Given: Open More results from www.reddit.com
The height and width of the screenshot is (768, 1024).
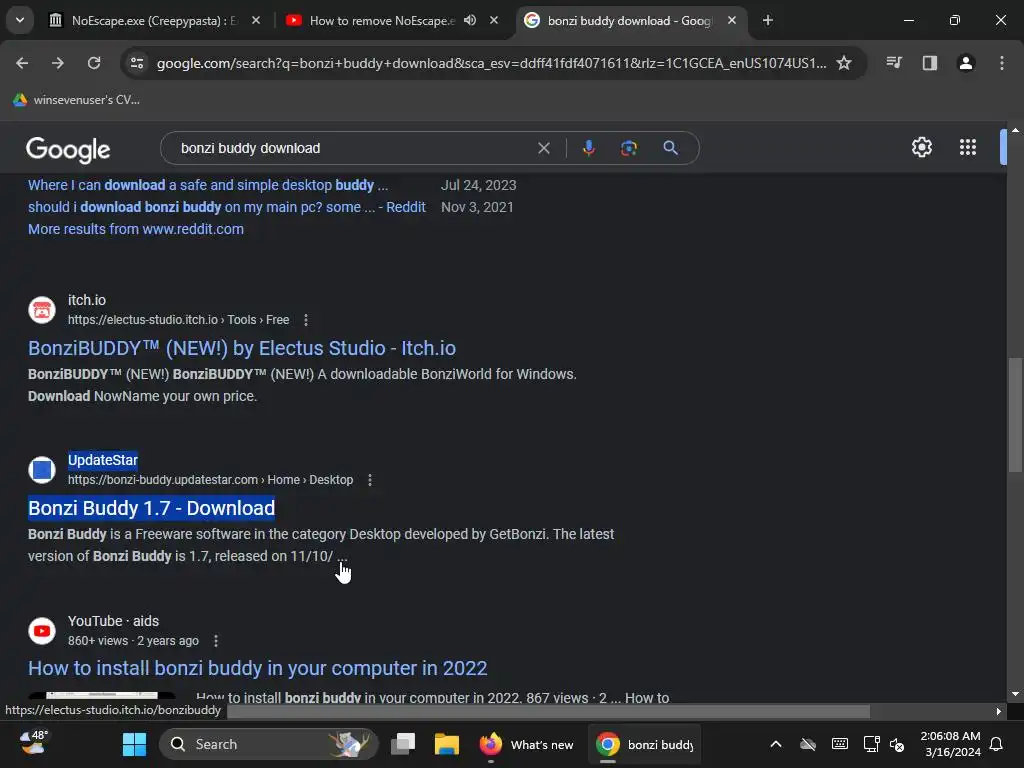Looking at the screenshot, I should coord(136,229).
